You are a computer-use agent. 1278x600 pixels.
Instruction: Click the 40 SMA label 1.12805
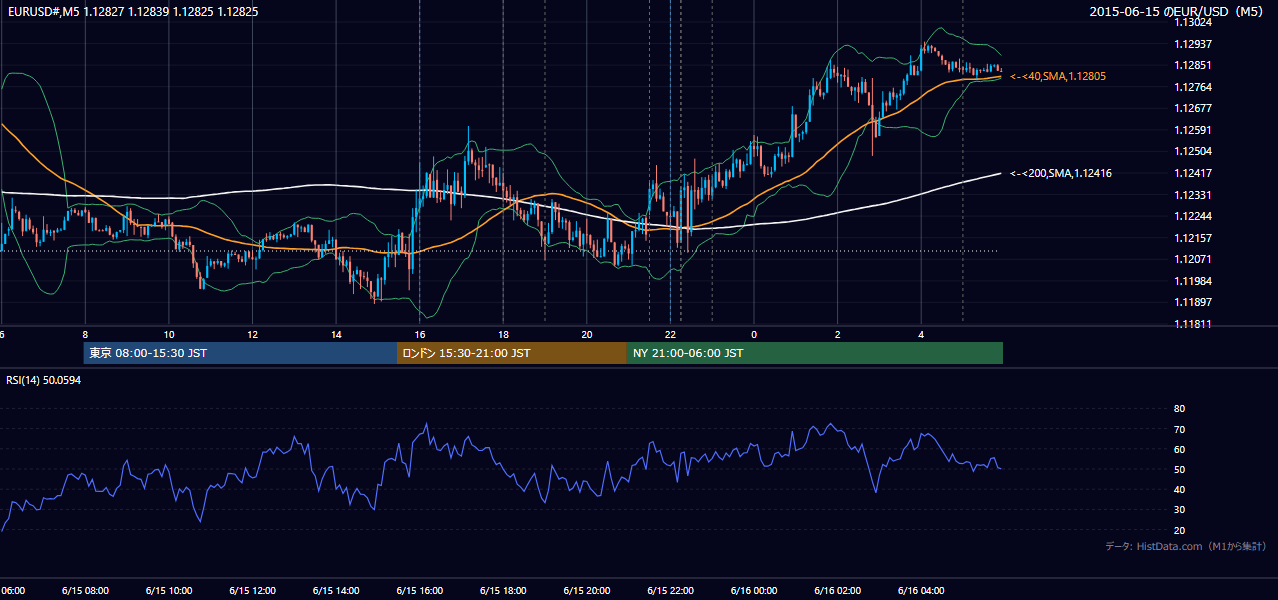pyautogui.click(x=1058, y=76)
